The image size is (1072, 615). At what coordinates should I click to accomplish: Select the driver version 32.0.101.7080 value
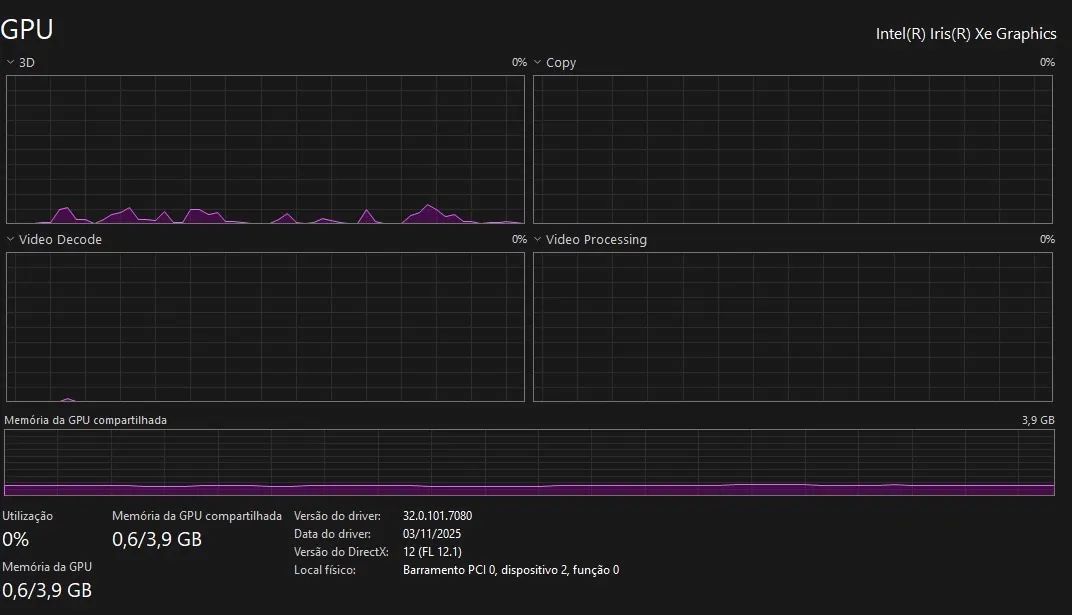[x=438, y=516]
